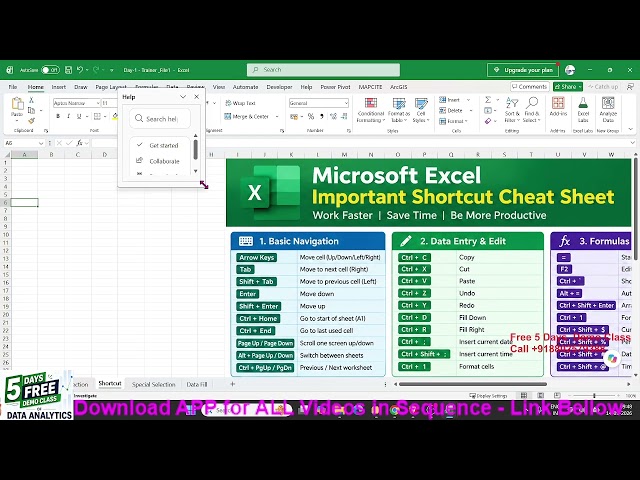This screenshot has height=480, width=640.
Task: Click the zoom slider in status bar
Action: pyautogui.click(x=594, y=396)
